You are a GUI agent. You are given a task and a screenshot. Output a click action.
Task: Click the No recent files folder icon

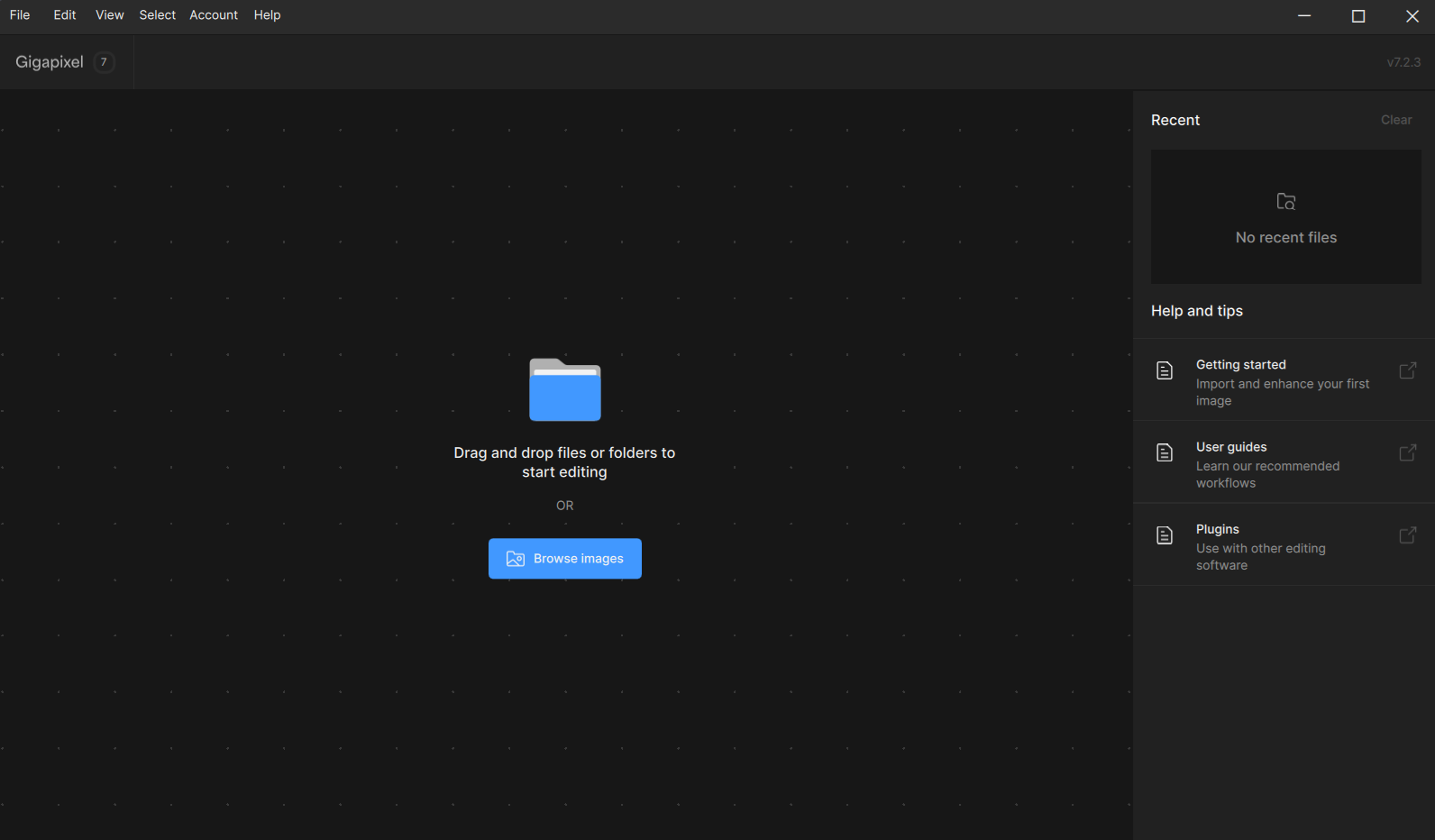click(x=1286, y=202)
